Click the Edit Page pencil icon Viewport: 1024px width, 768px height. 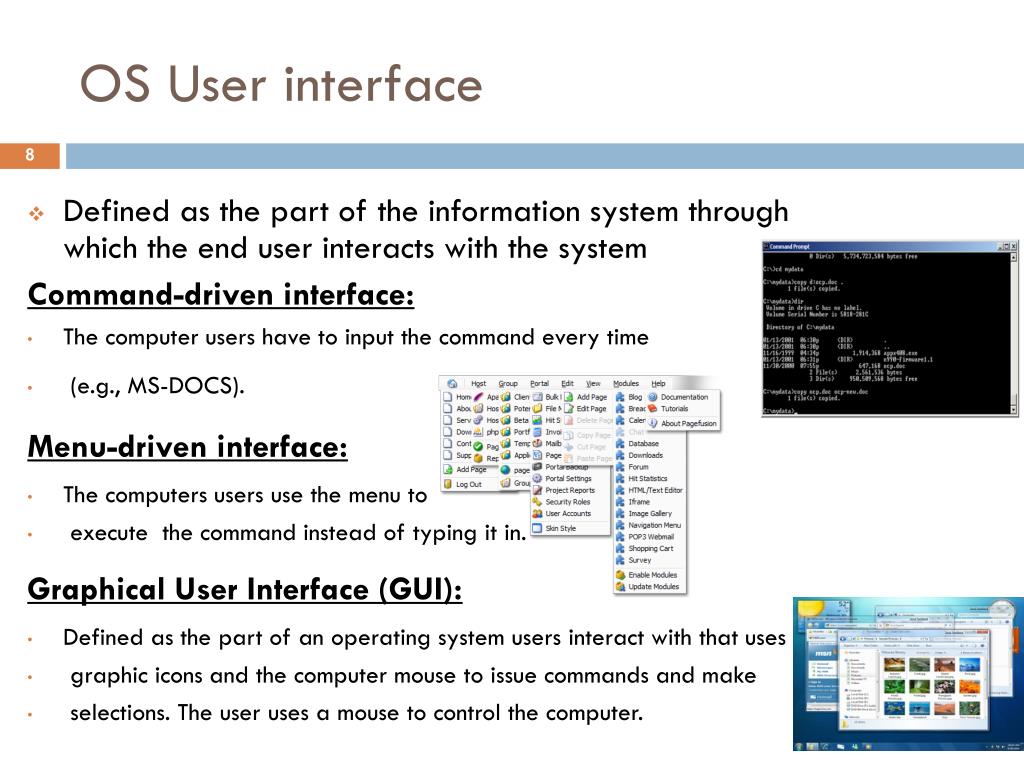click(569, 408)
